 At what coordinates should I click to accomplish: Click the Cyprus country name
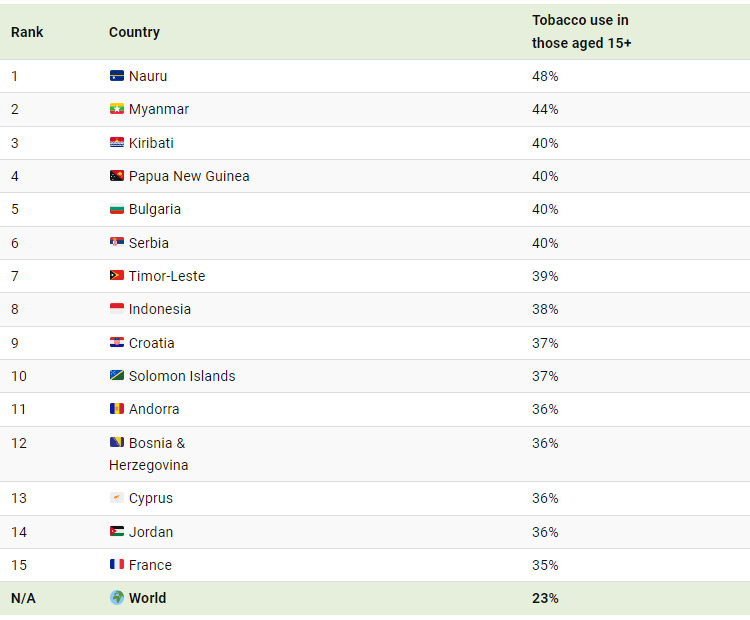pos(151,498)
